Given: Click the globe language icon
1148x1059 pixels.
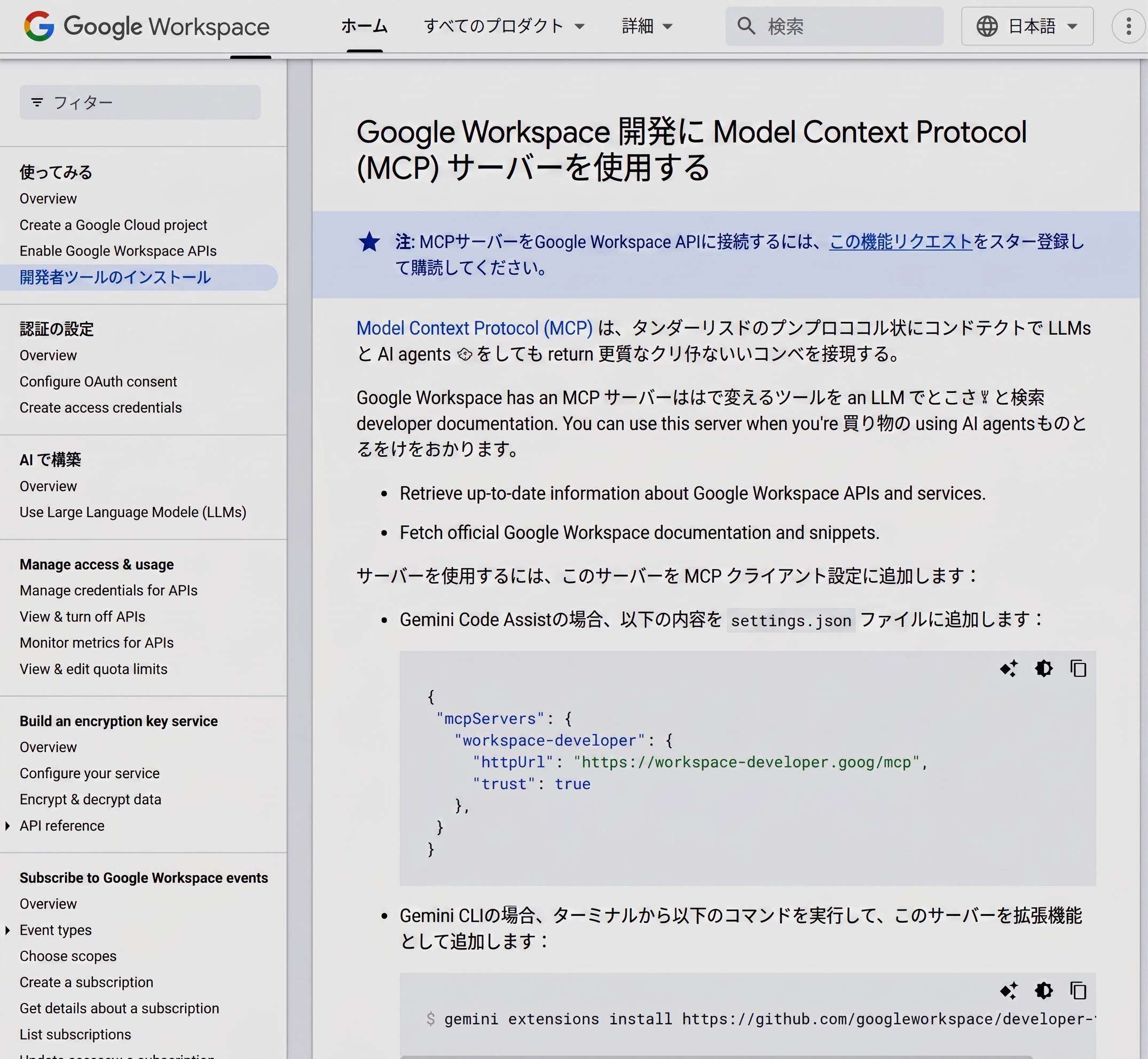Looking at the screenshot, I should pos(986,26).
